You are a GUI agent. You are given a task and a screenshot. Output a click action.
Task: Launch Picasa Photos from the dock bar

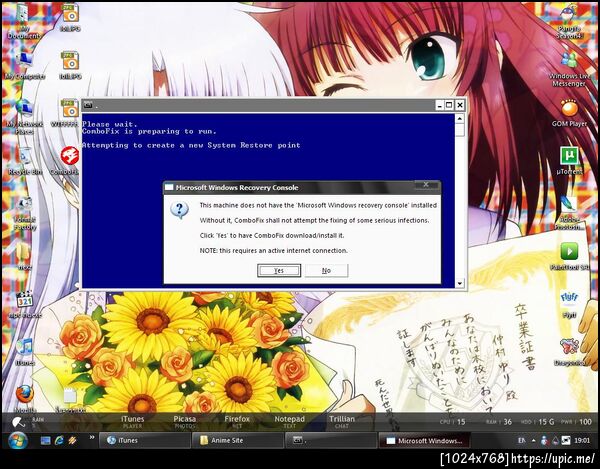[184, 422]
